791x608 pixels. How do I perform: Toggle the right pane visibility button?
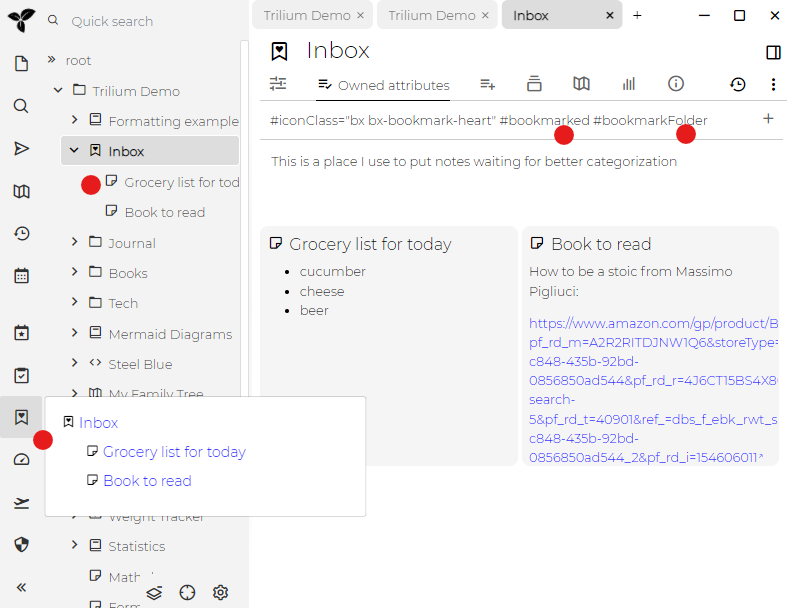[x=773, y=52]
